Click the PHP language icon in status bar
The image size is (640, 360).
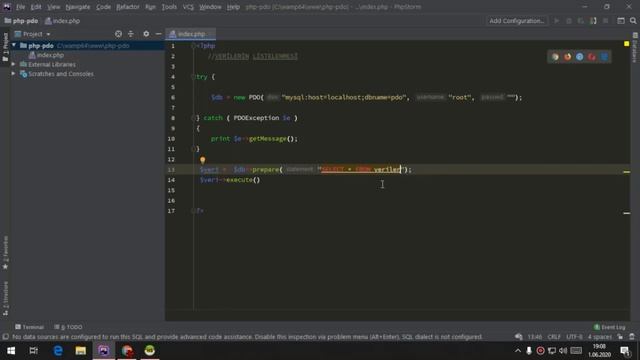tap(518, 337)
